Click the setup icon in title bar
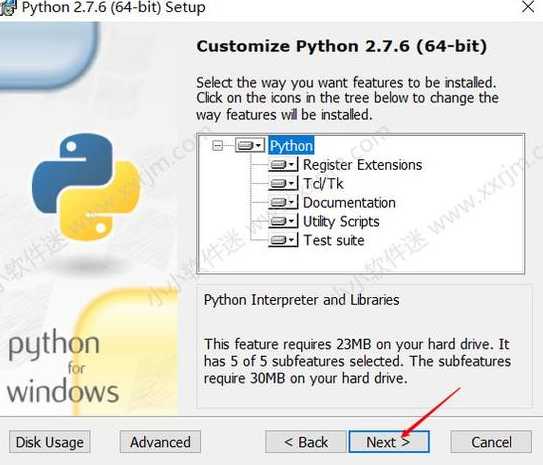Viewport: 543px width, 465px height. pos(7,8)
